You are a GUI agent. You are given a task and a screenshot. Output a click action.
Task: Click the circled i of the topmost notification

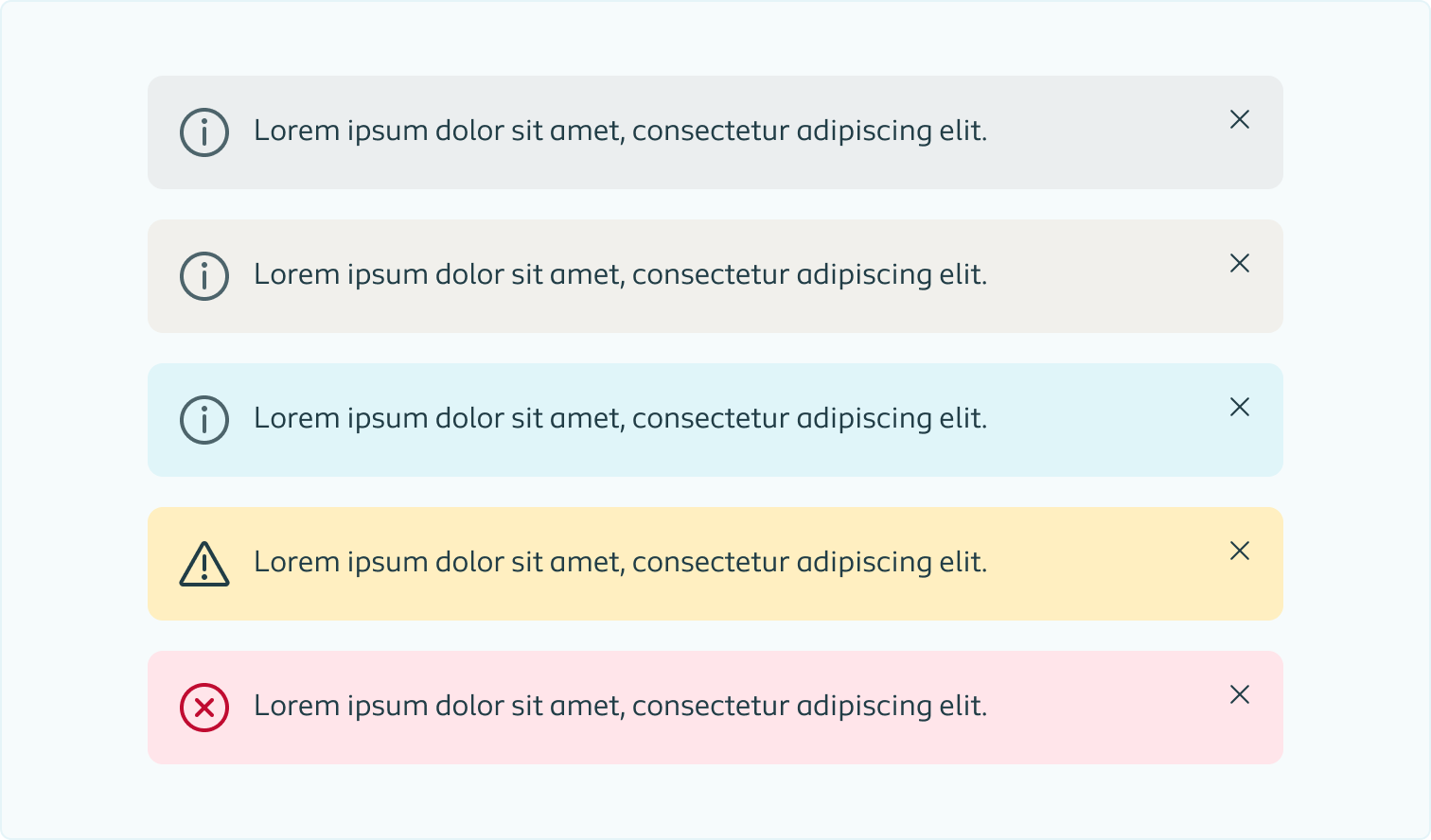(x=203, y=132)
